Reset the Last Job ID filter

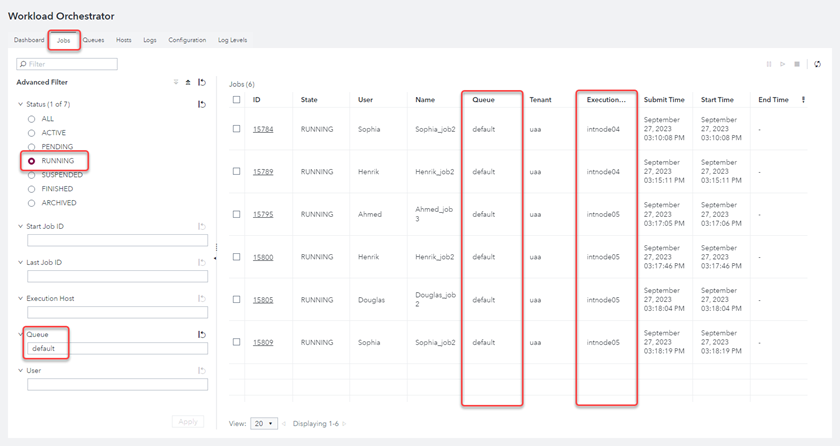(x=202, y=262)
